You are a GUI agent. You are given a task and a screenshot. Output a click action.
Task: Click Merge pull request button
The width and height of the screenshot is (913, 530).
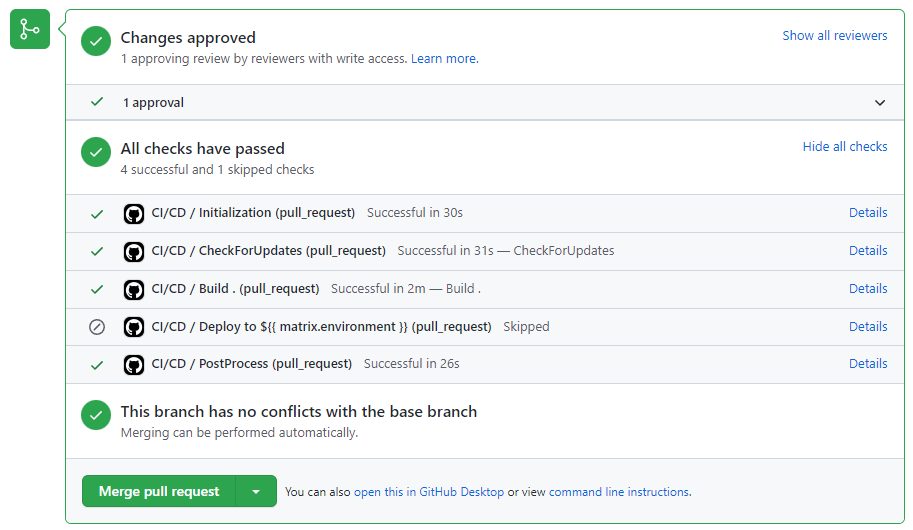159,492
